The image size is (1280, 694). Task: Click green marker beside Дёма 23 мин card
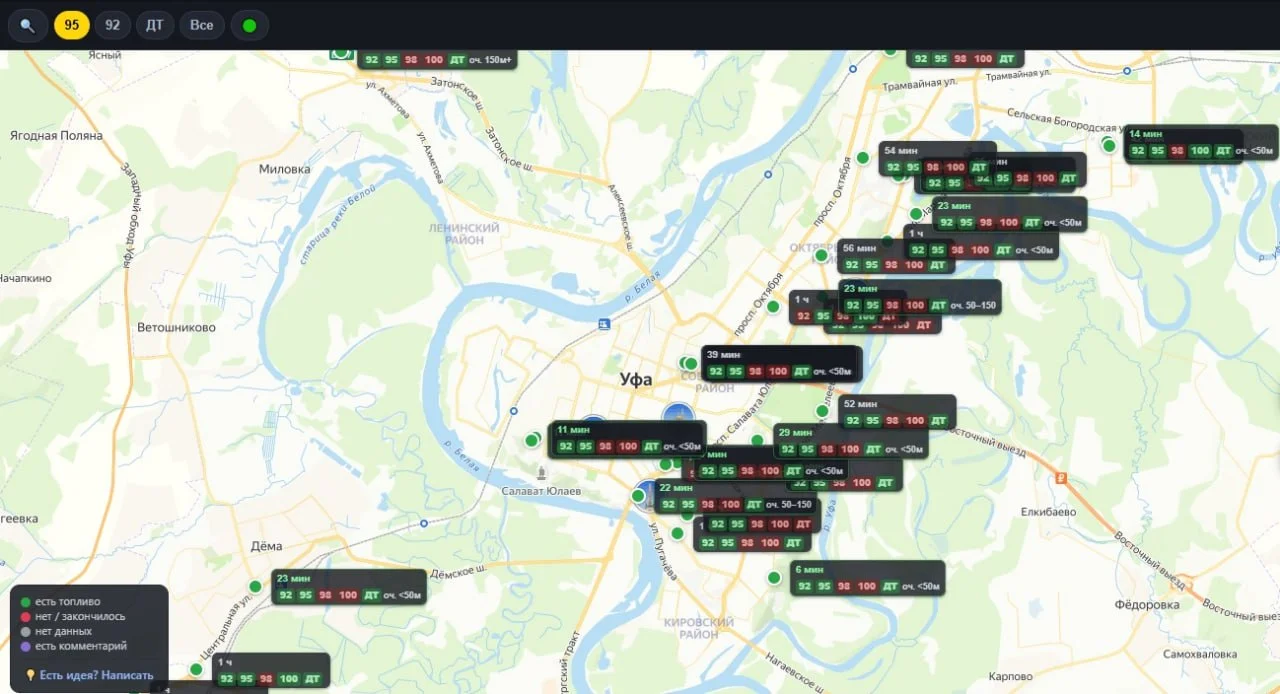pyautogui.click(x=255, y=587)
